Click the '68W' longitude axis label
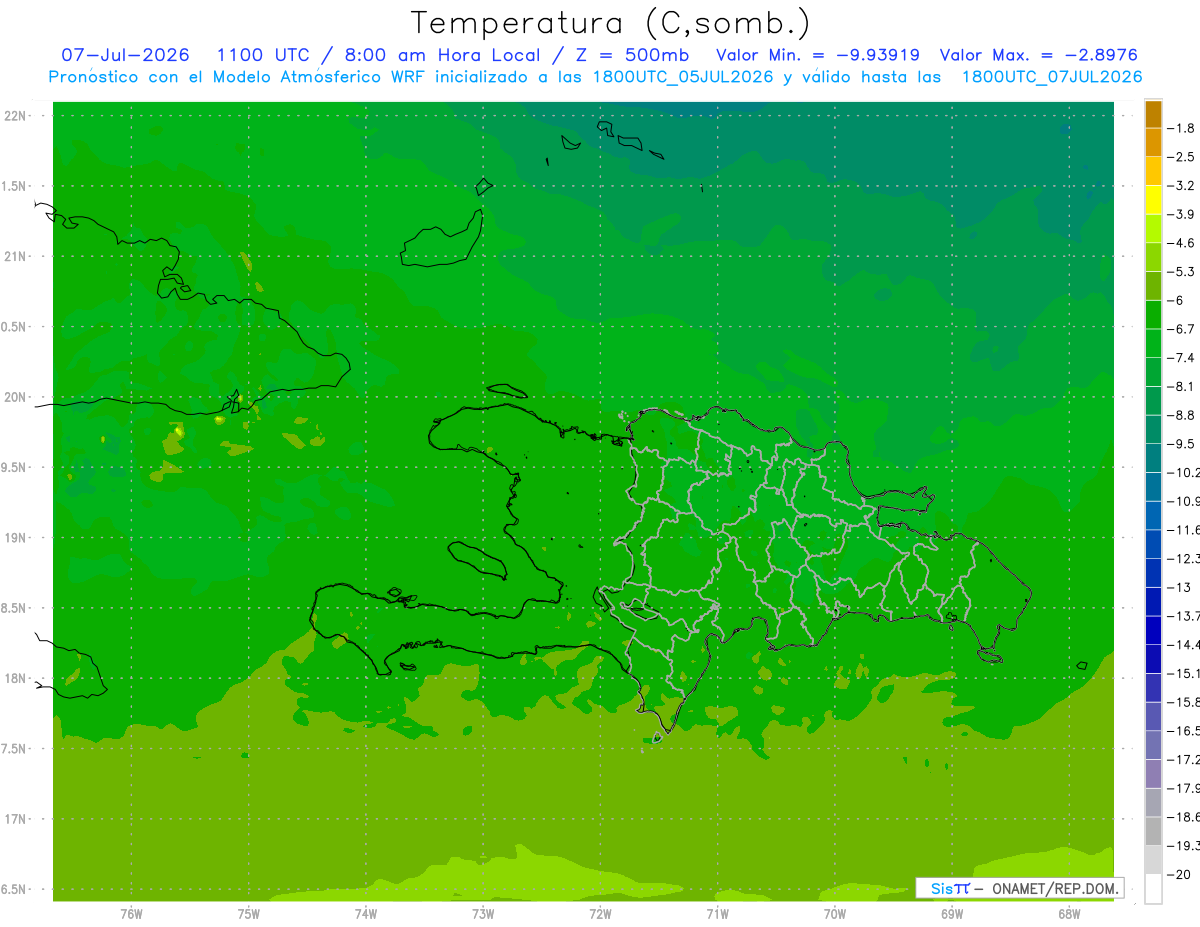This screenshot has height=927, width=1200. click(1069, 913)
